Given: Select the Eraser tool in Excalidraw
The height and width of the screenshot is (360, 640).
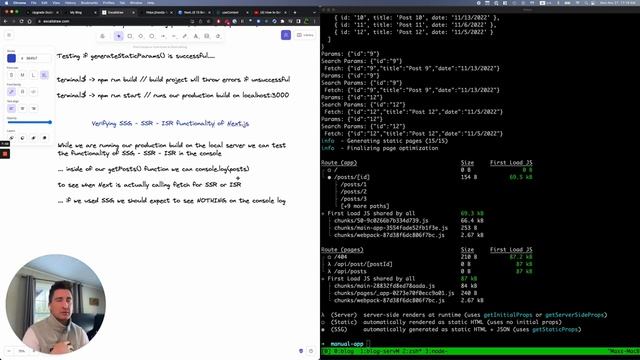Looking at the screenshot, I should 218,36.
